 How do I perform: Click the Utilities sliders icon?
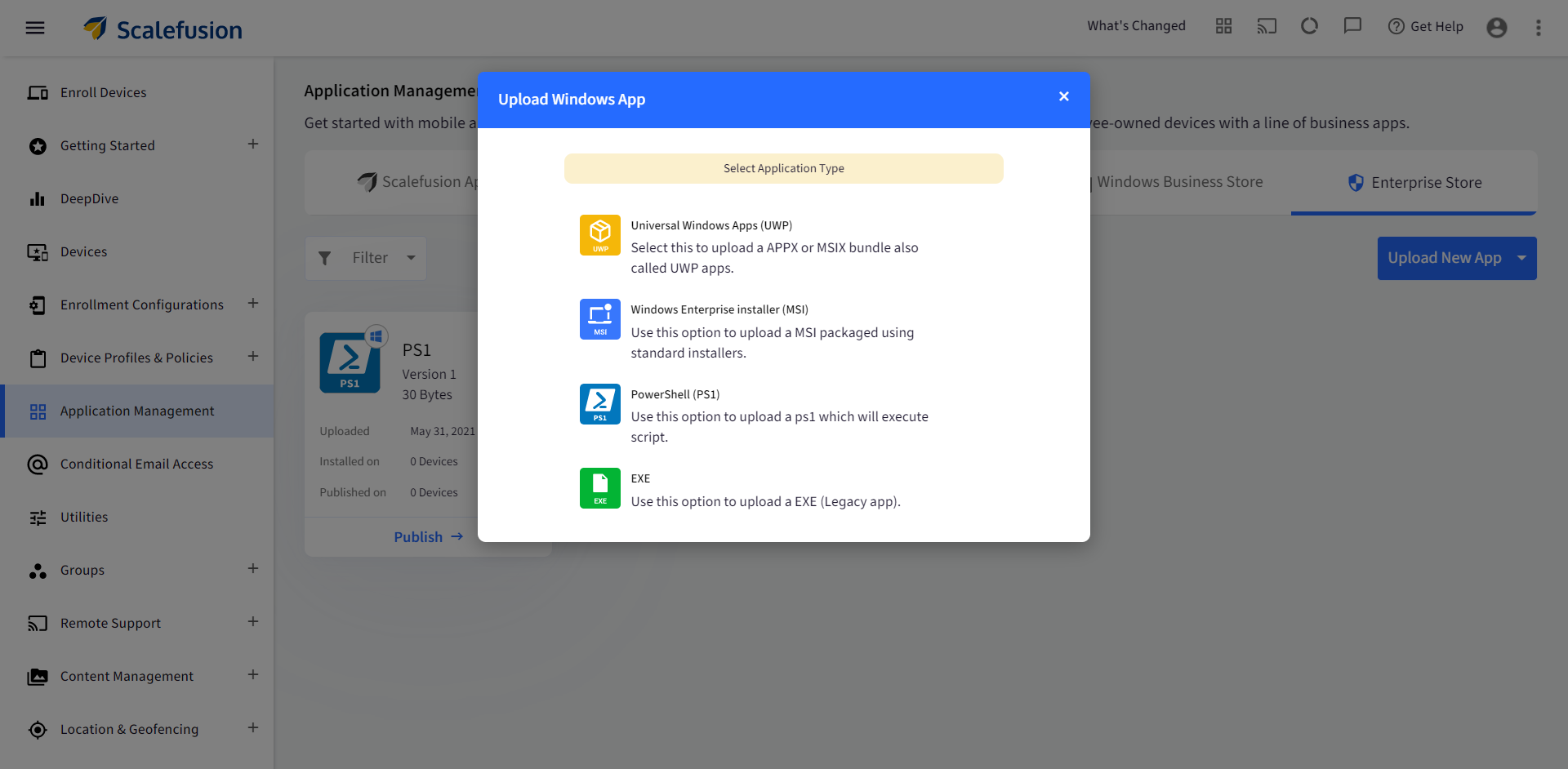pyautogui.click(x=38, y=518)
